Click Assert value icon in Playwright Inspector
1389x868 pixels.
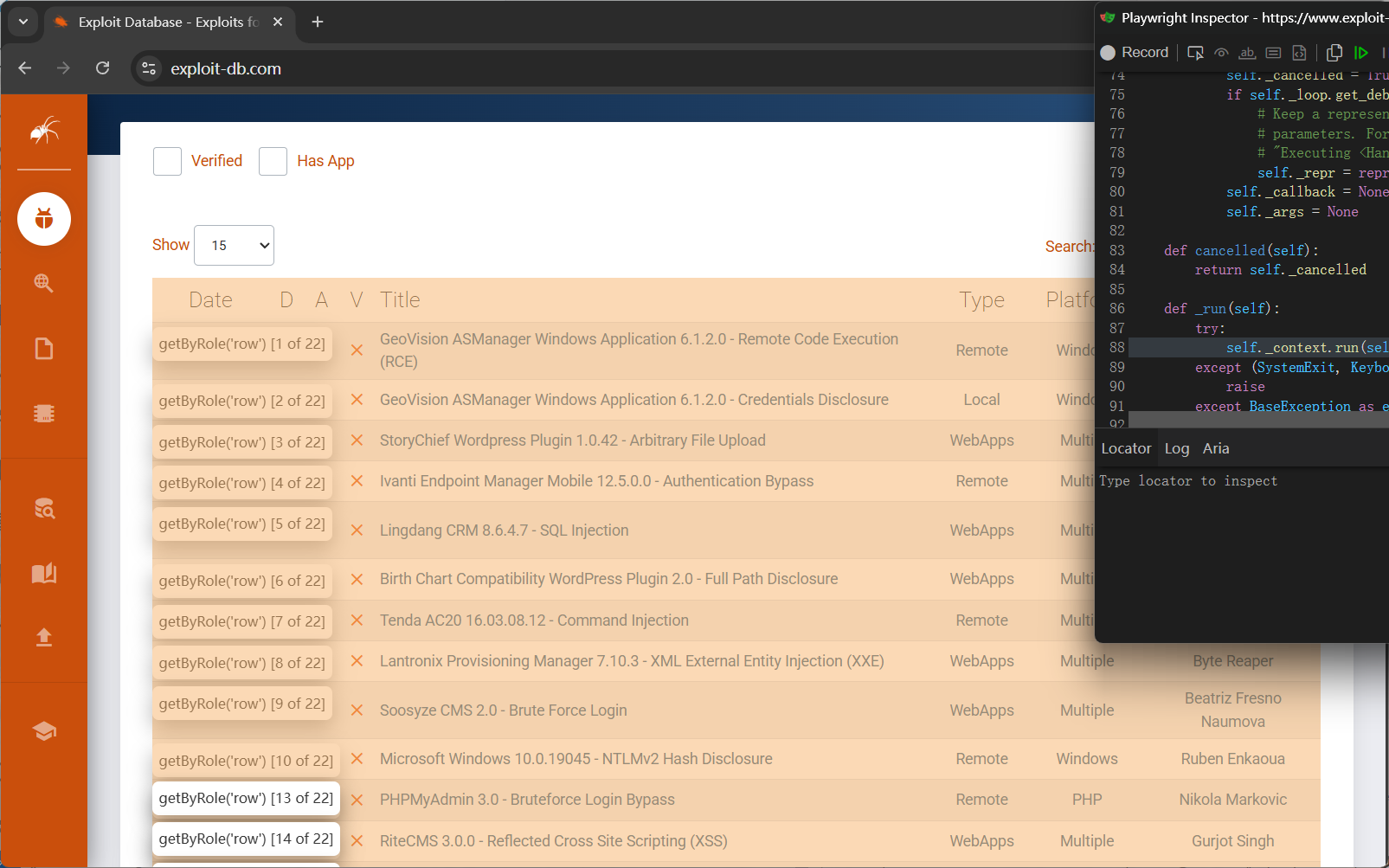pos(1273,53)
